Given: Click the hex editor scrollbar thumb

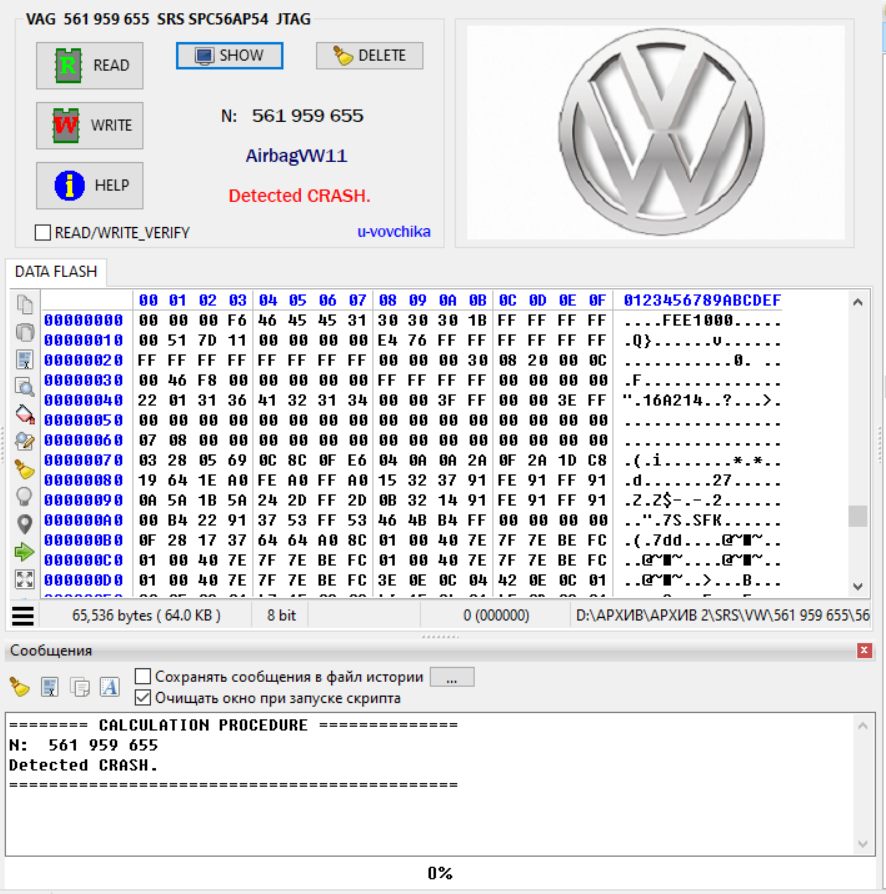Looking at the screenshot, I should 857,516.
